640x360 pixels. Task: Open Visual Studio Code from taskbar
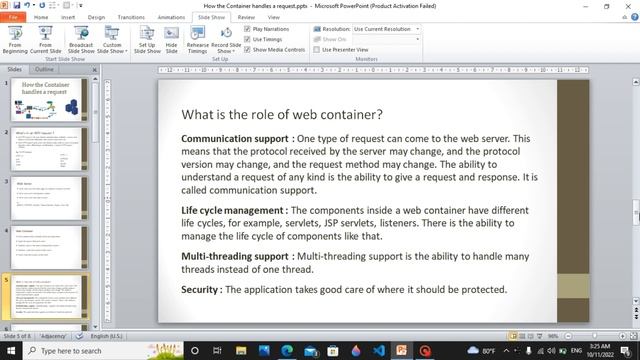point(379,351)
